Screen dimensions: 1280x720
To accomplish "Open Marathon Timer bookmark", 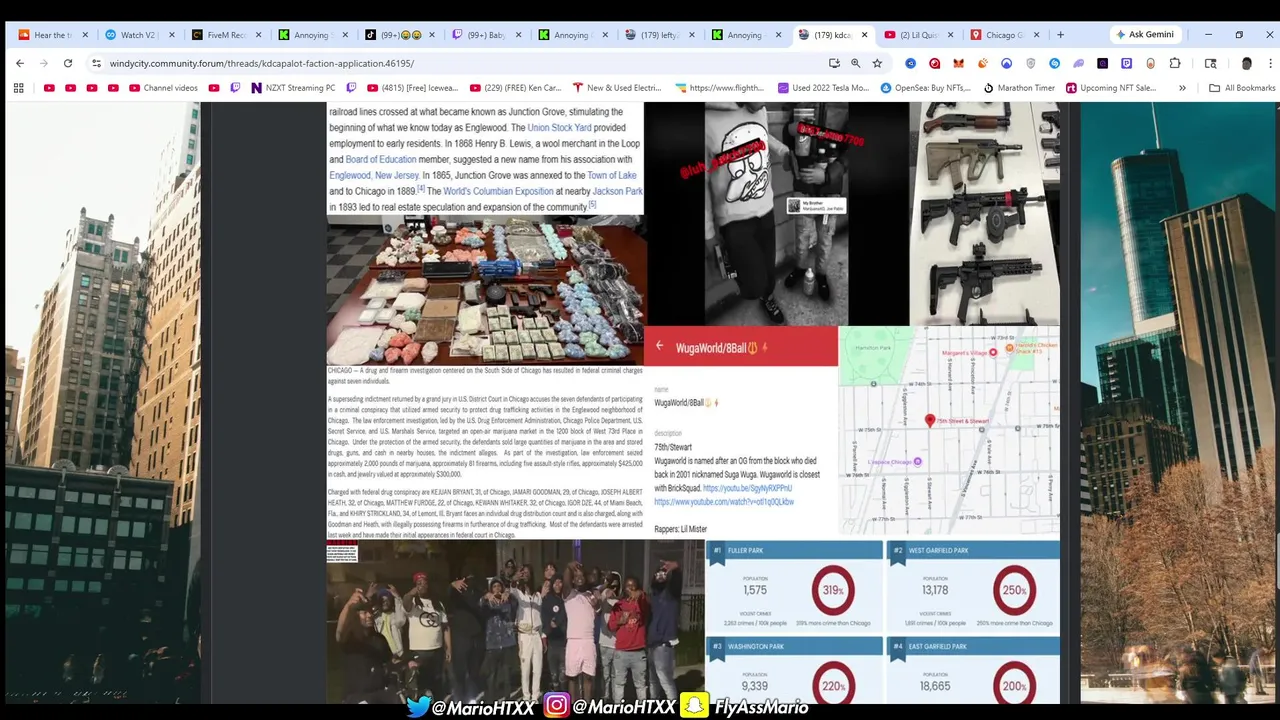I will click(1018, 88).
